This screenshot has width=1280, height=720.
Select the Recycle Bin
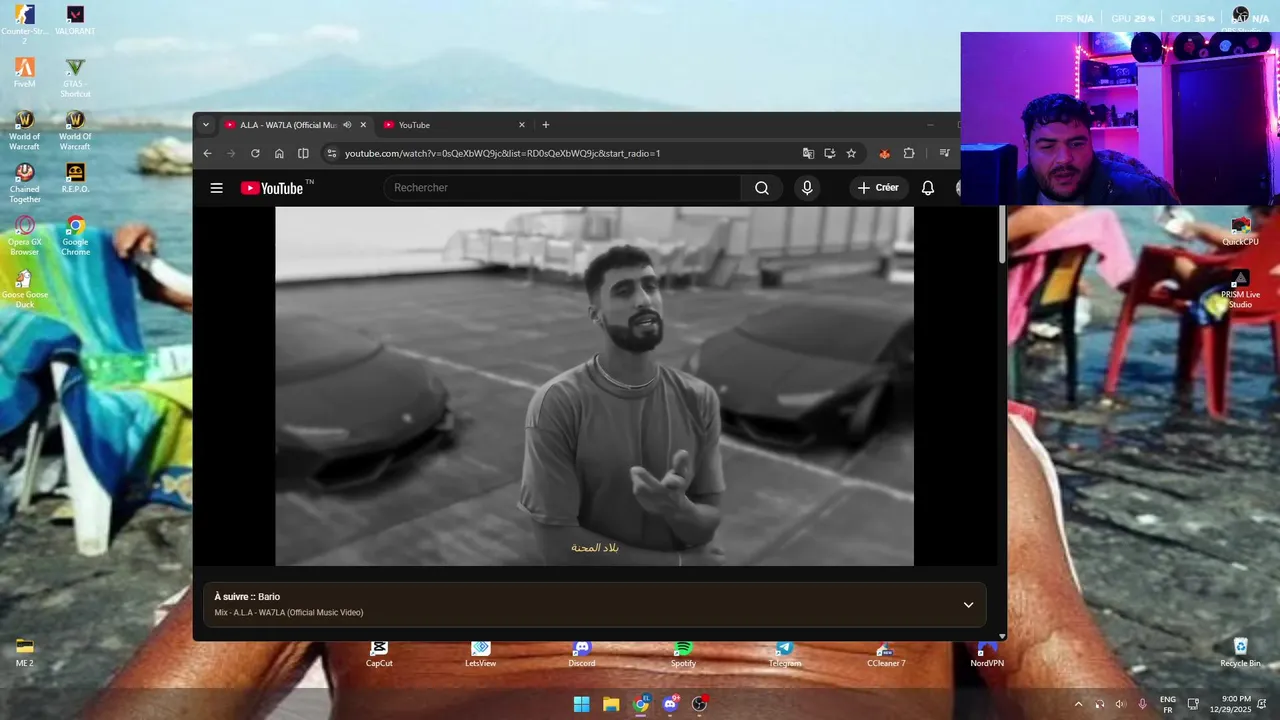pos(1240,653)
